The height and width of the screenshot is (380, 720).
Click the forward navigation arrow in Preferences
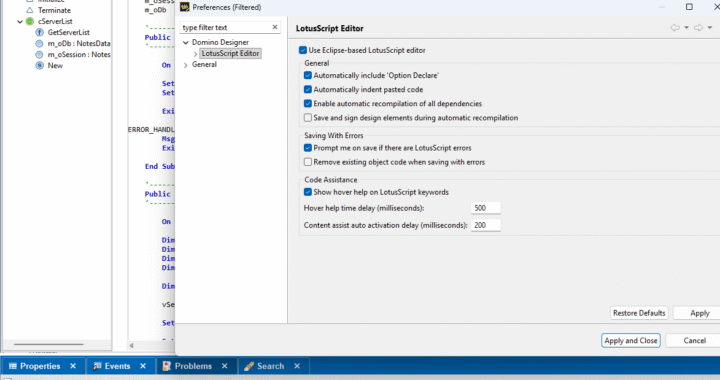click(x=698, y=28)
